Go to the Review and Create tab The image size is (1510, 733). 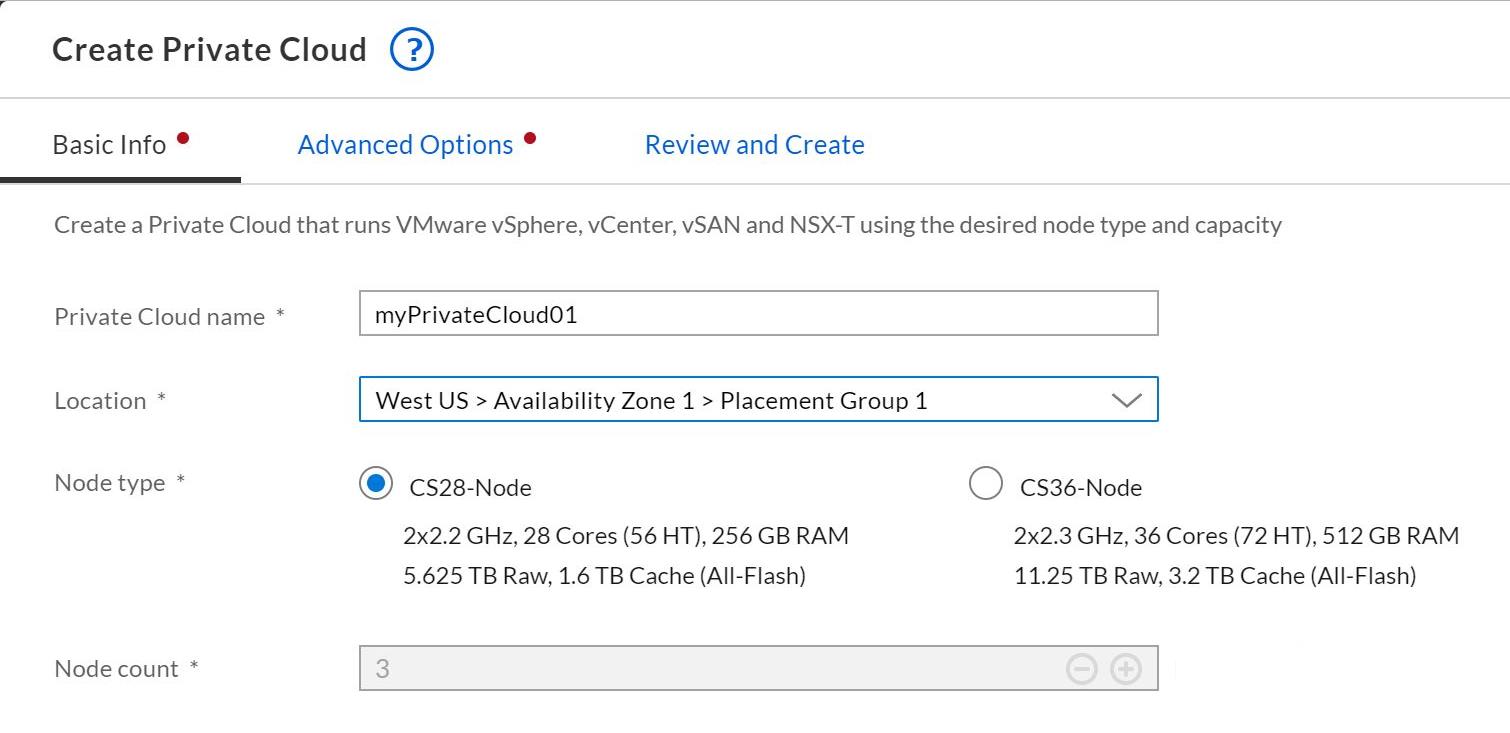(754, 145)
